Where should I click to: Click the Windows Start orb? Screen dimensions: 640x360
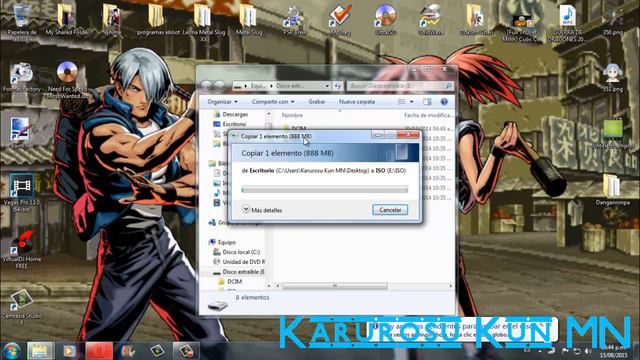click(x=11, y=351)
